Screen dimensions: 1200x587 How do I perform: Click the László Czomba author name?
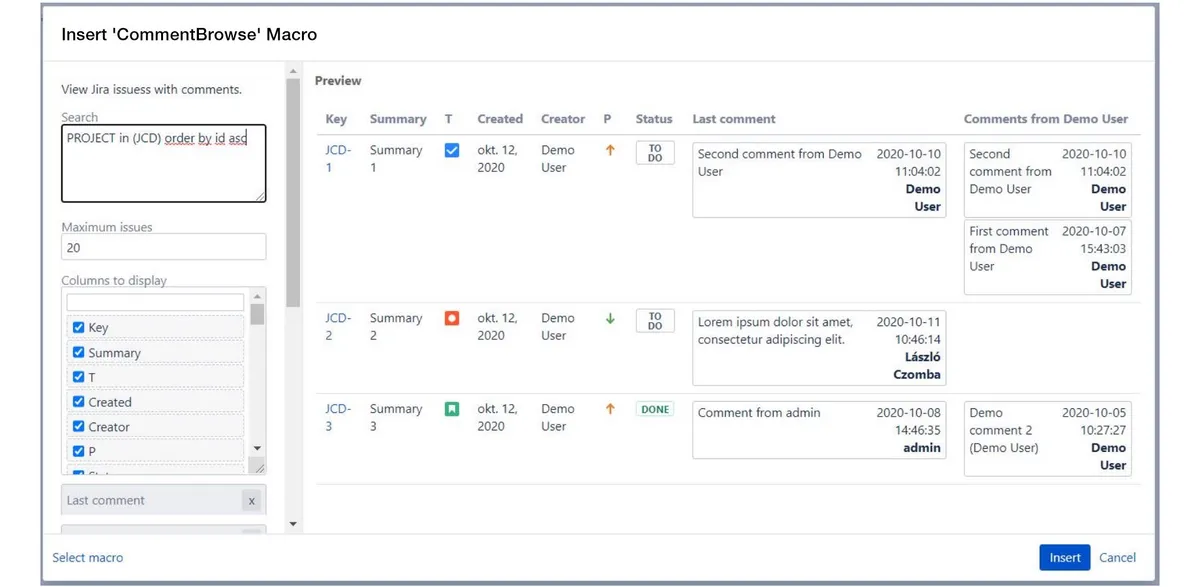click(x=917, y=366)
